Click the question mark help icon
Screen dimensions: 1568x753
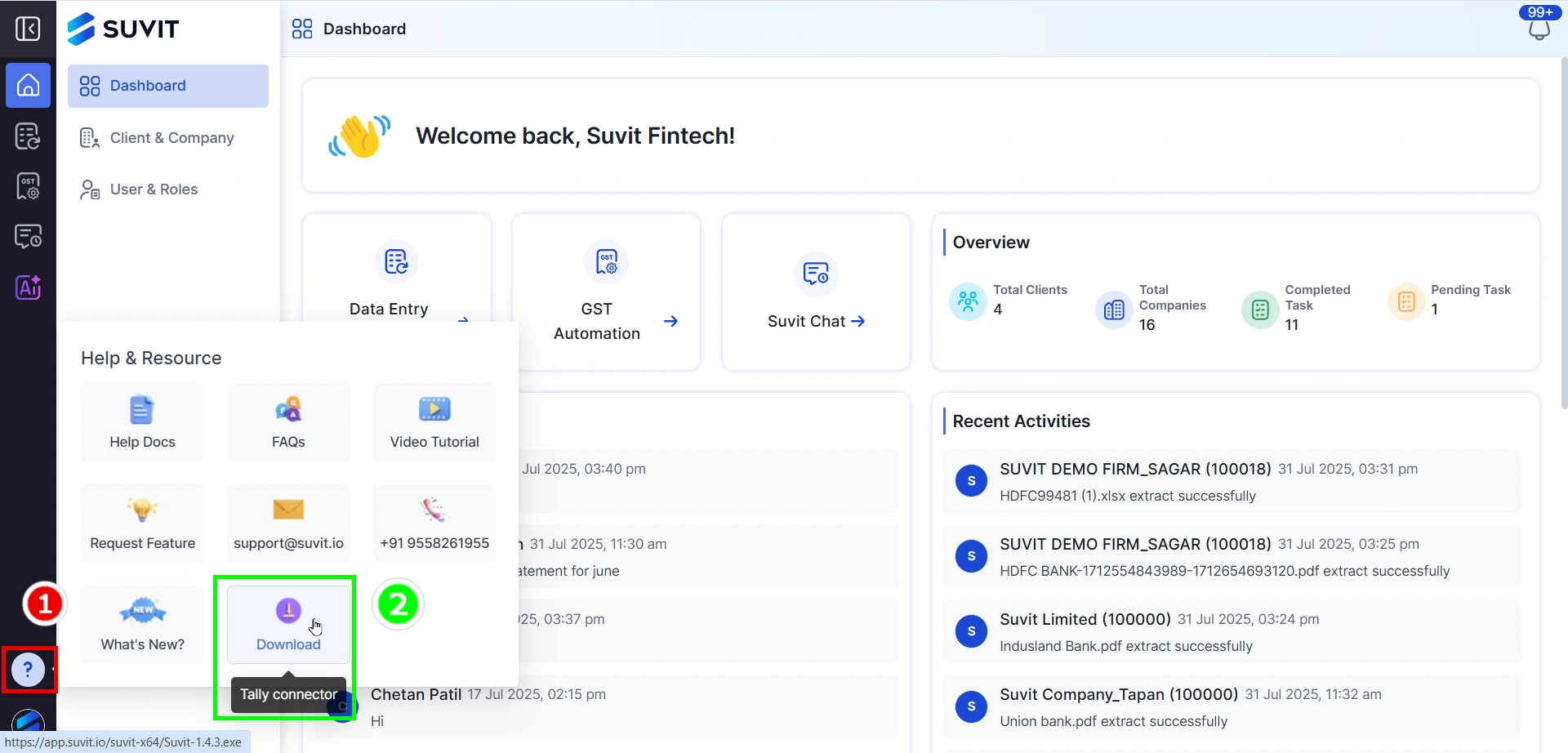pyautogui.click(x=28, y=670)
